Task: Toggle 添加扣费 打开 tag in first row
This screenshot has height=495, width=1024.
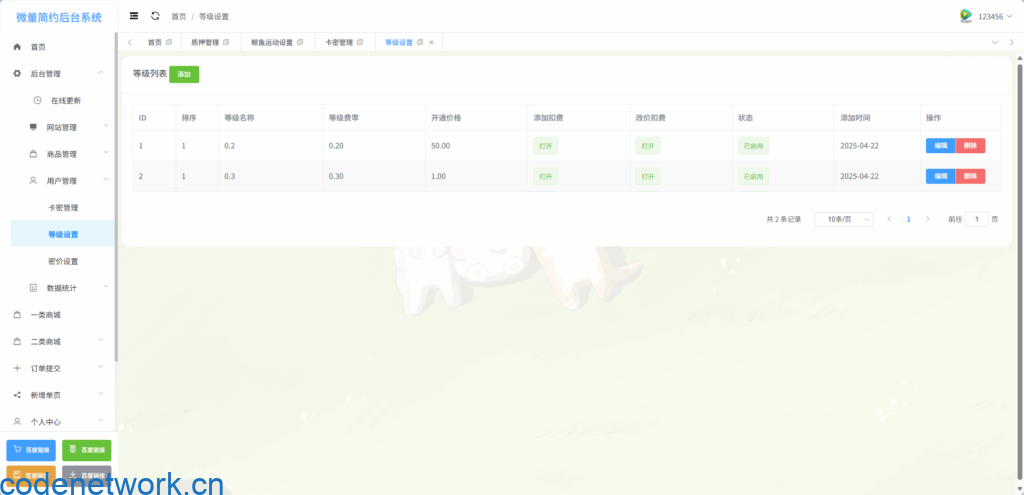Action: point(546,146)
